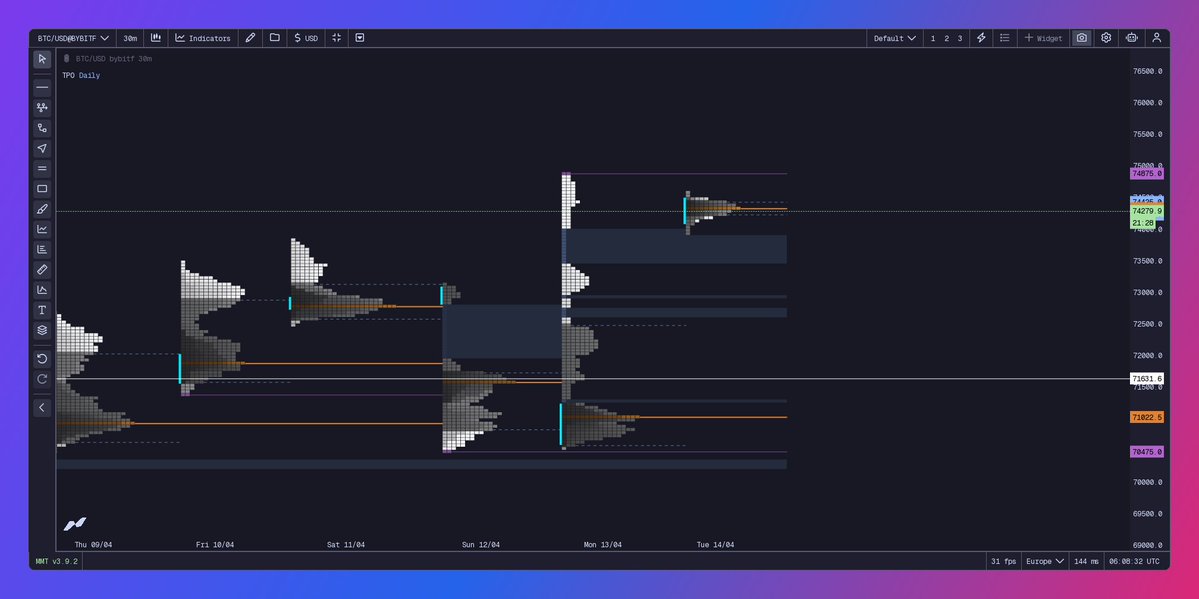Select the two-point path drawing tool

[x=42, y=128]
